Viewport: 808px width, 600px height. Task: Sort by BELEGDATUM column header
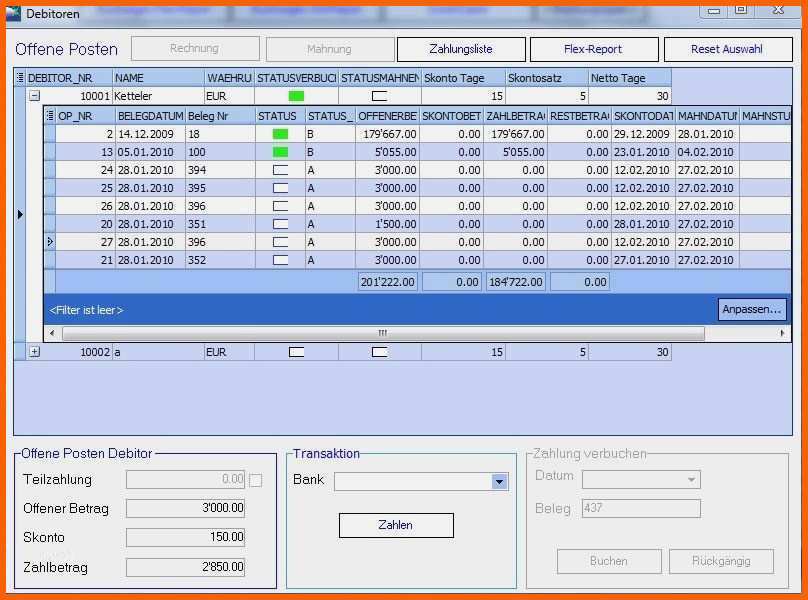150,116
